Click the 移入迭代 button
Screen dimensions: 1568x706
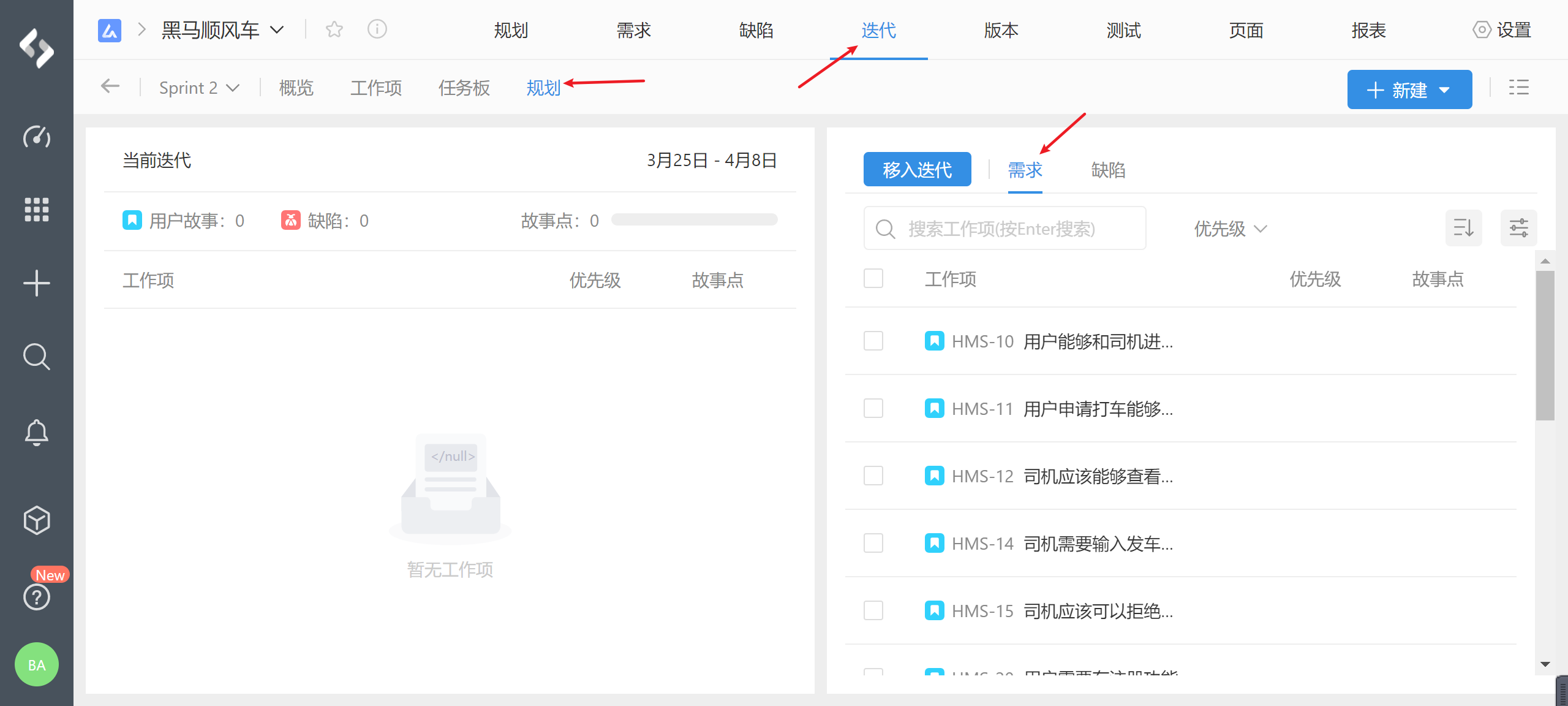917,170
